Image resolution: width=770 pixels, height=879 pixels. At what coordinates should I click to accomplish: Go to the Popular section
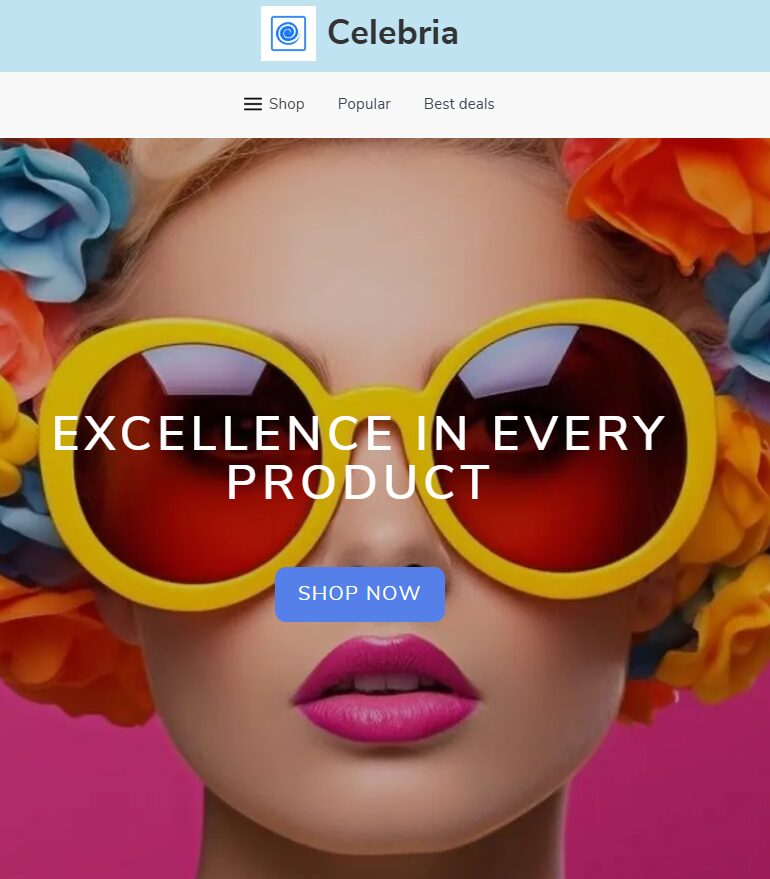pos(364,104)
